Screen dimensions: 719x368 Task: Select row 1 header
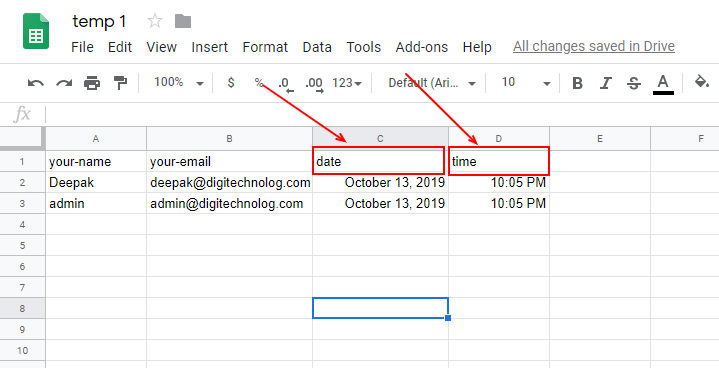pos(22,161)
